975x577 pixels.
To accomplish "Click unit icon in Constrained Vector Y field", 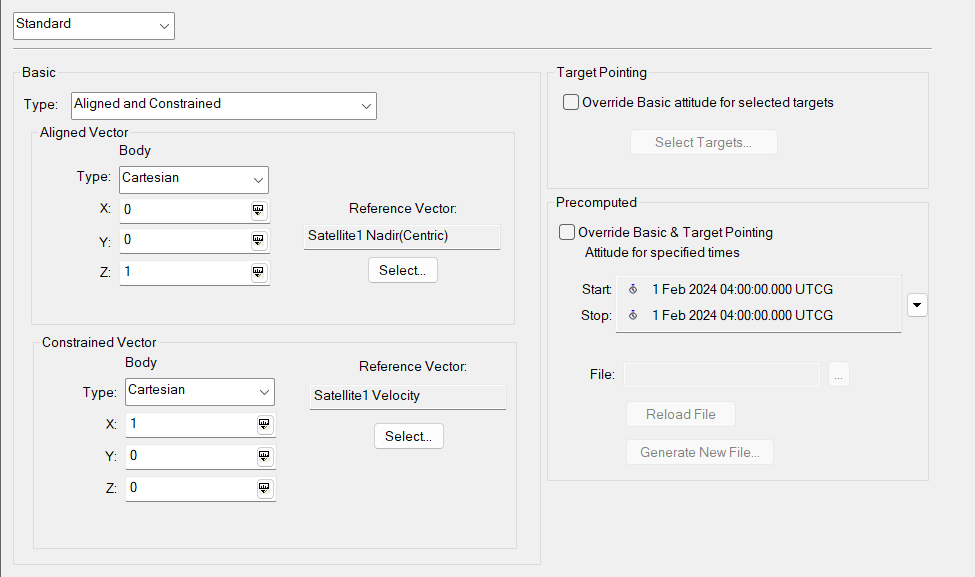I will pyautogui.click(x=264, y=456).
